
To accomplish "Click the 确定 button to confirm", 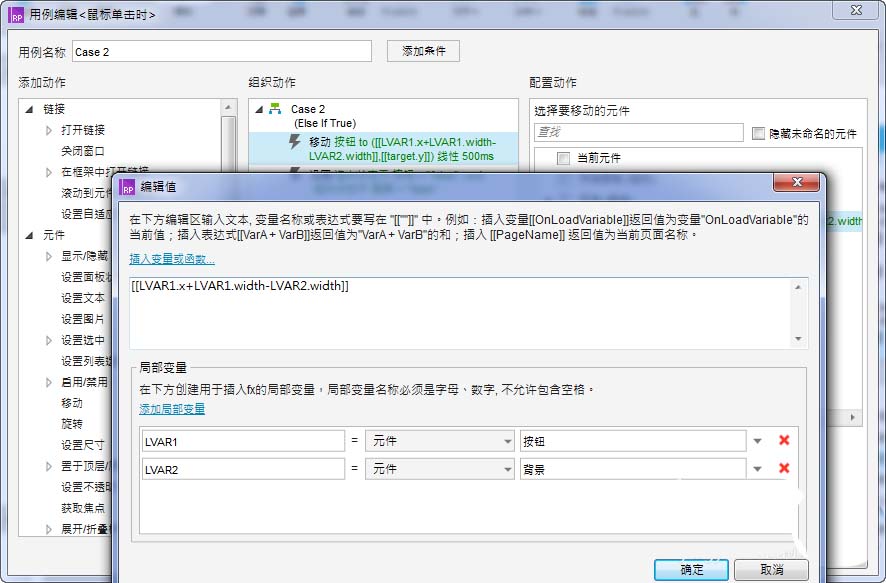I will pos(690,567).
